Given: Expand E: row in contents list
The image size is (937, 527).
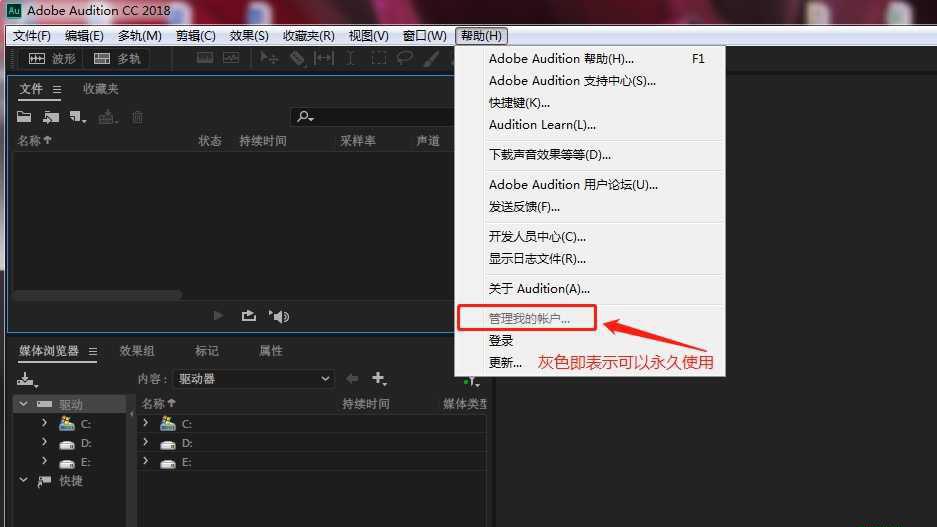Looking at the screenshot, I should pyautogui.click(x=145, y=461).
